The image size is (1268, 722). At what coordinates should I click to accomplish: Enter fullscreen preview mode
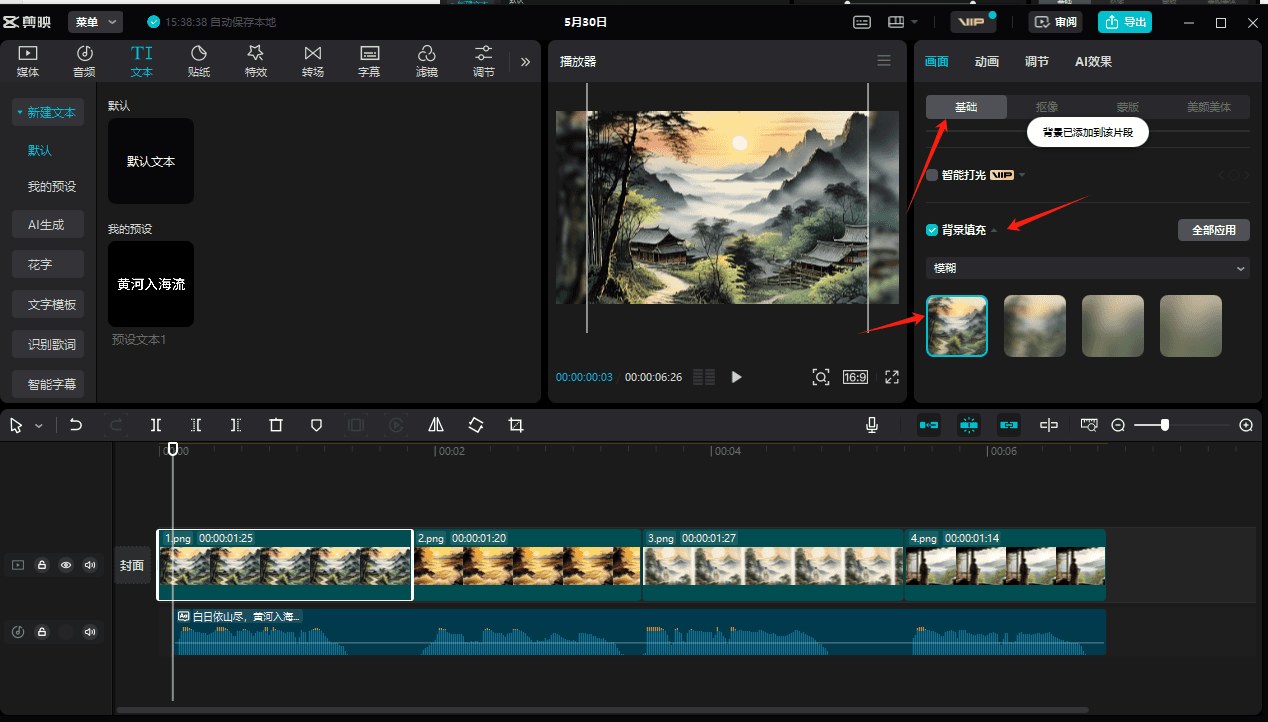coord(892,377)
